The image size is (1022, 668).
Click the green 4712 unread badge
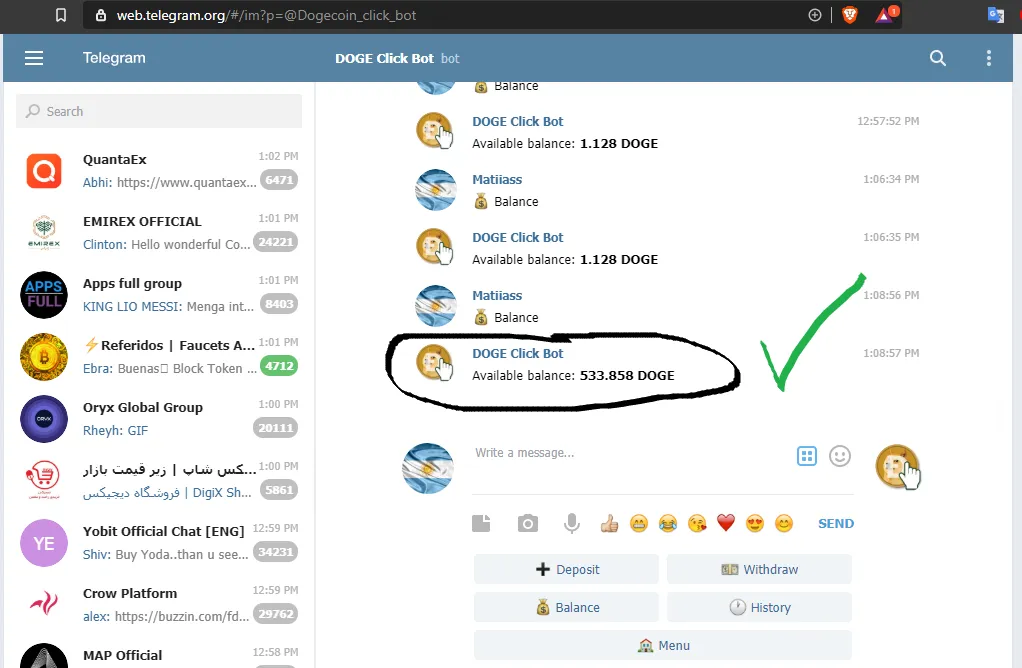coord(279,366)
